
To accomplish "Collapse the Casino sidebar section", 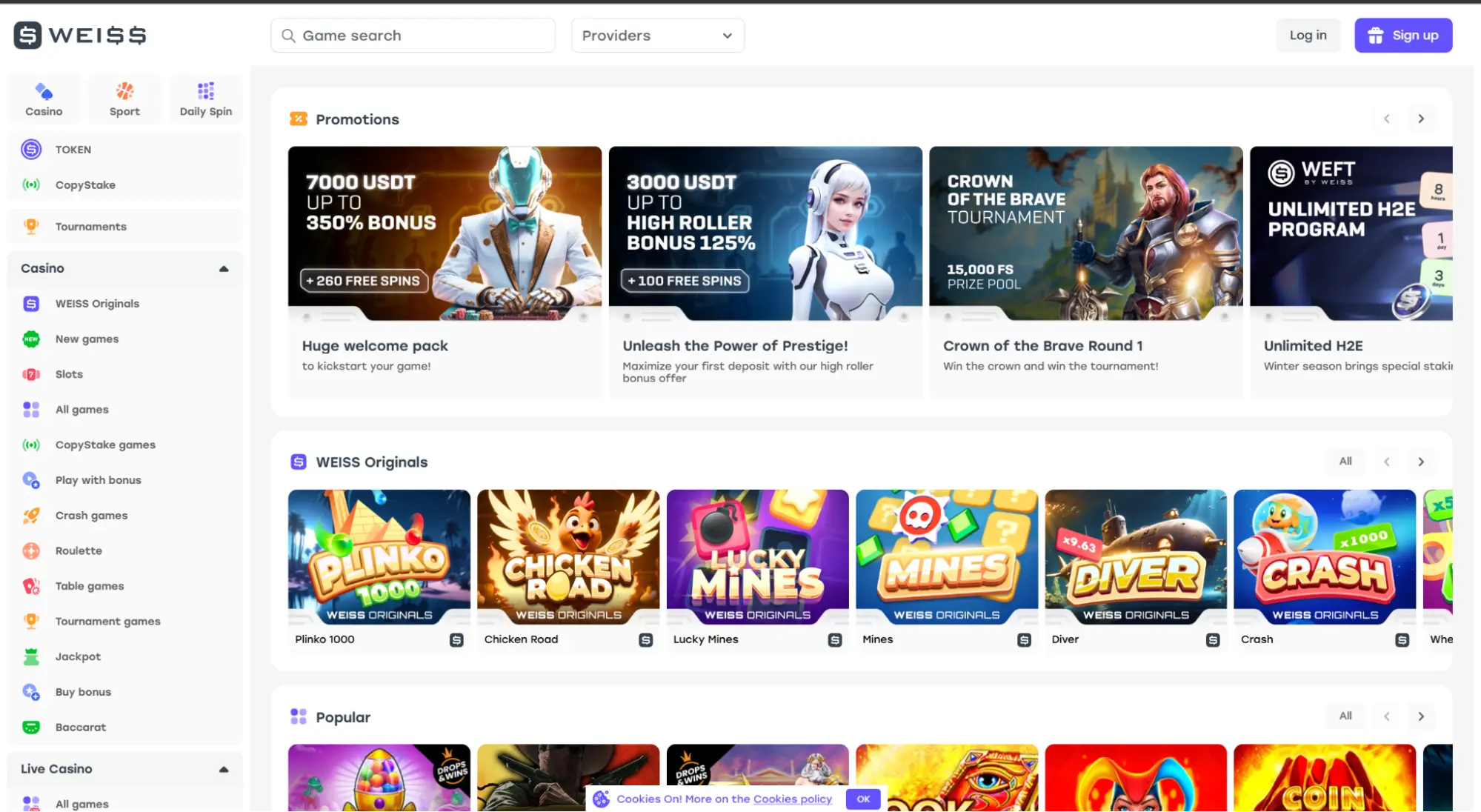I will tap(224, 269).
